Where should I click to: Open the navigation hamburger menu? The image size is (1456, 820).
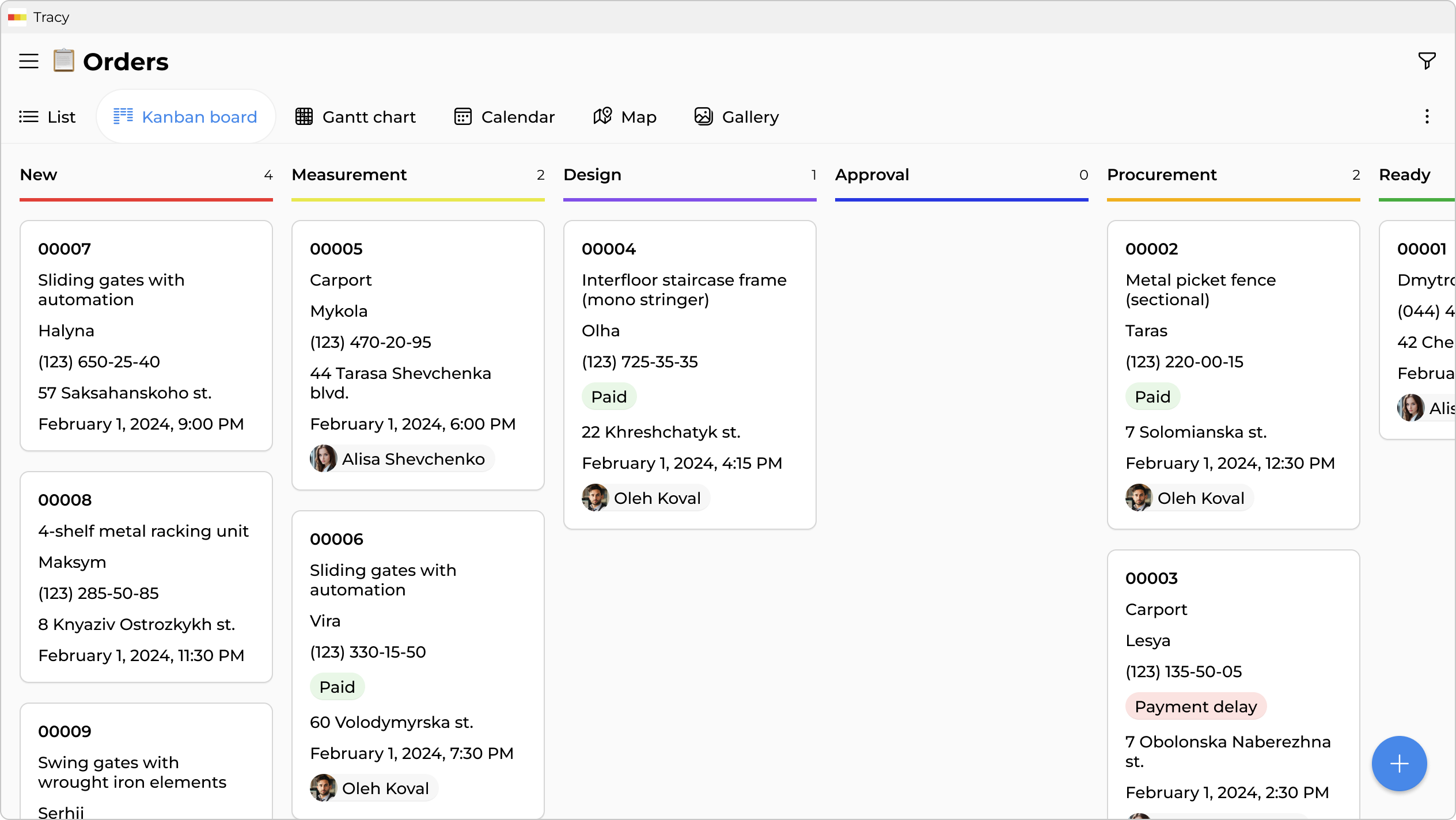click(28, 61)
